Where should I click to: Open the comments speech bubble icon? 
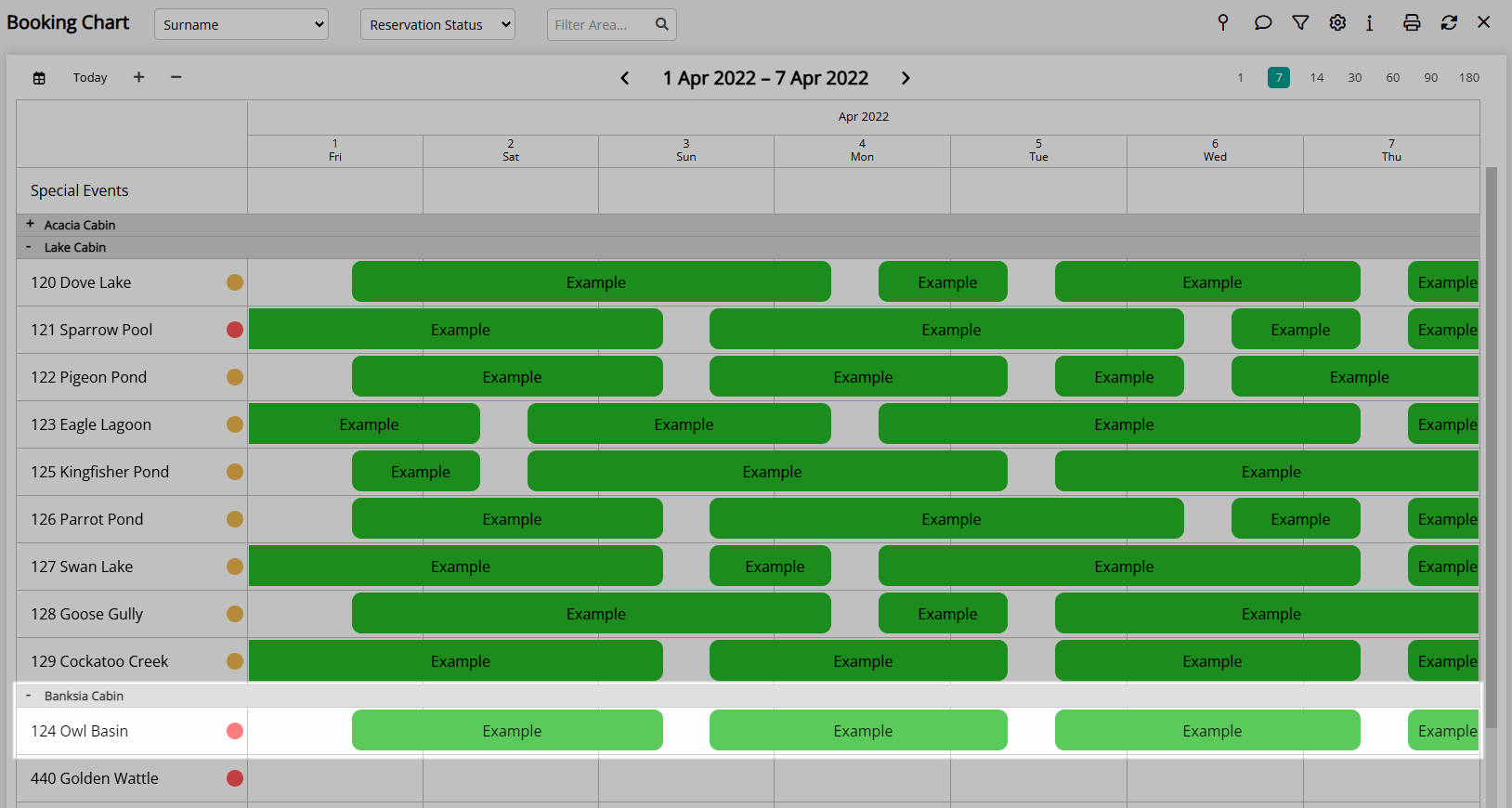click(1262, 22)
